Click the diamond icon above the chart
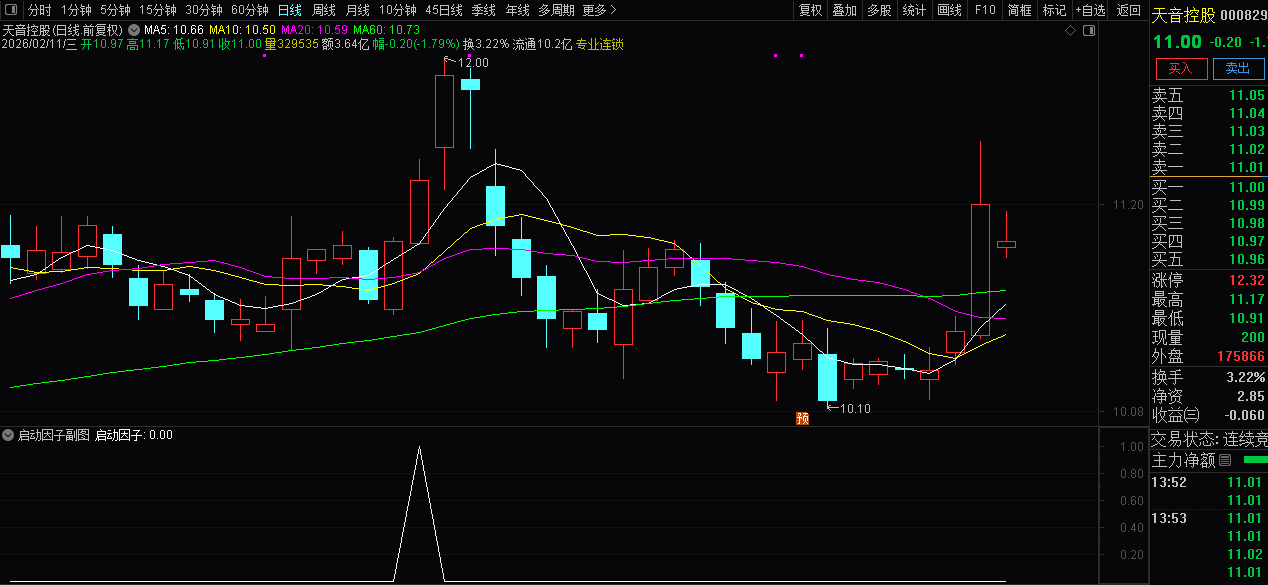Viewport: 1268px width, 585px height. pos(1071,31)
